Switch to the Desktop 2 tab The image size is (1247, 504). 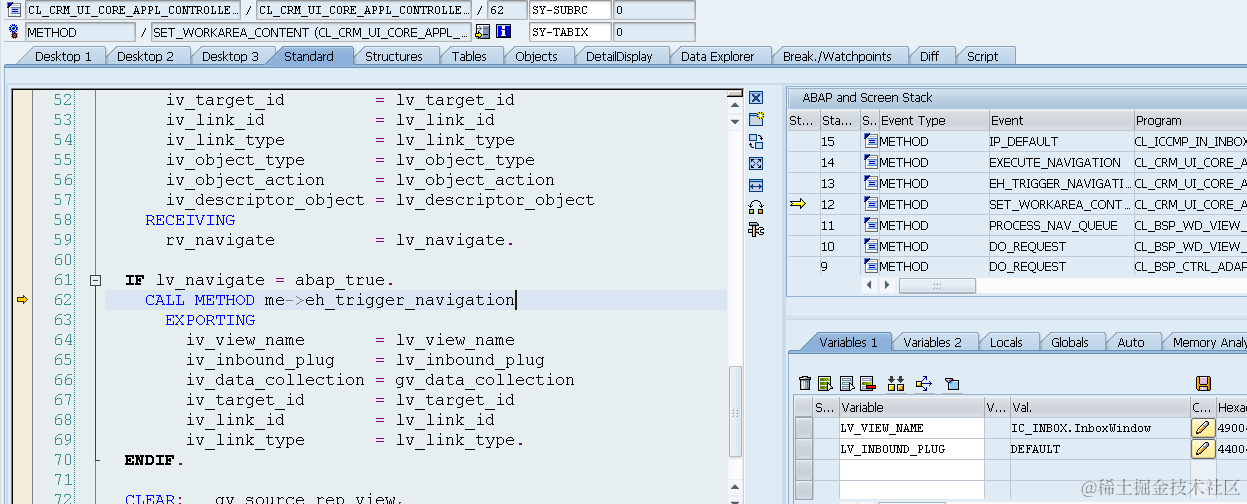coord(145,56)
